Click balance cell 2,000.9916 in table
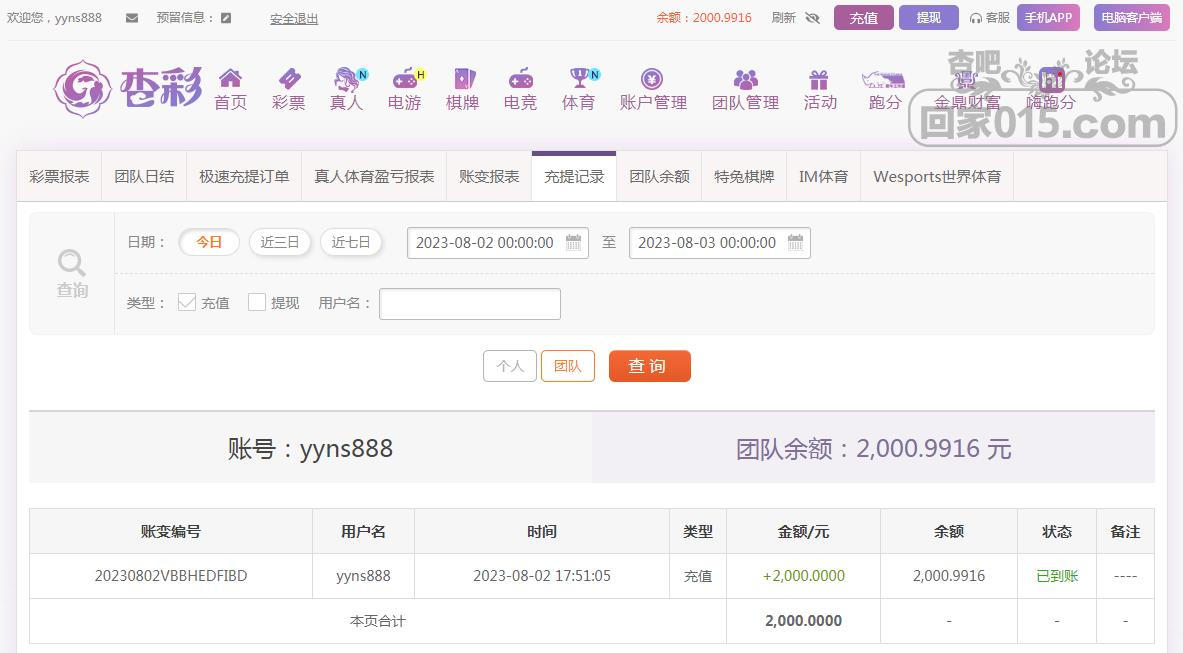 coord(949,576)
